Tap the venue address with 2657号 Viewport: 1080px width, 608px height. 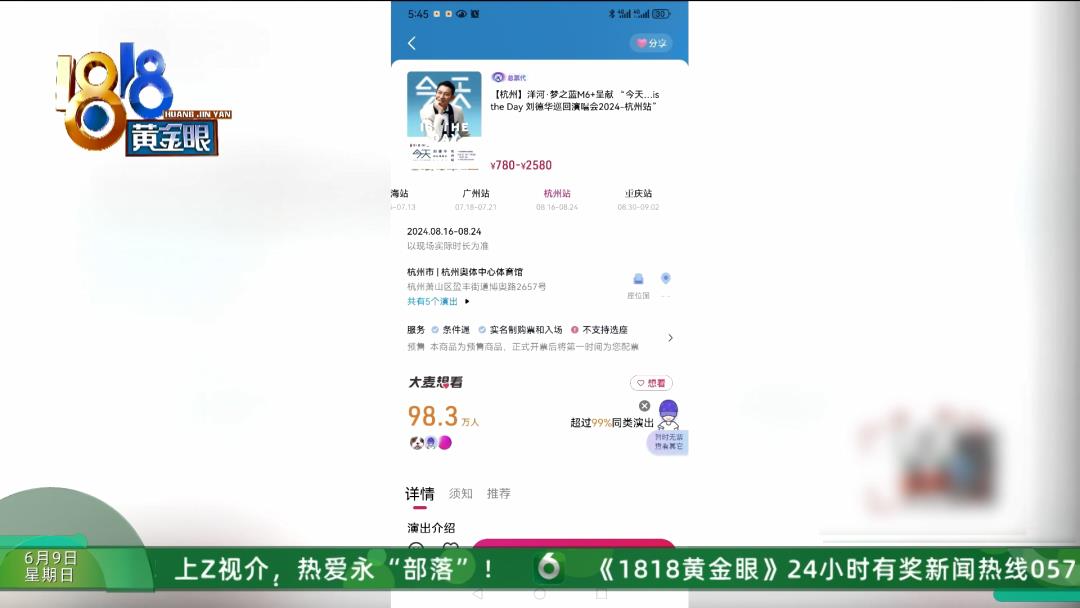point(477,286)
